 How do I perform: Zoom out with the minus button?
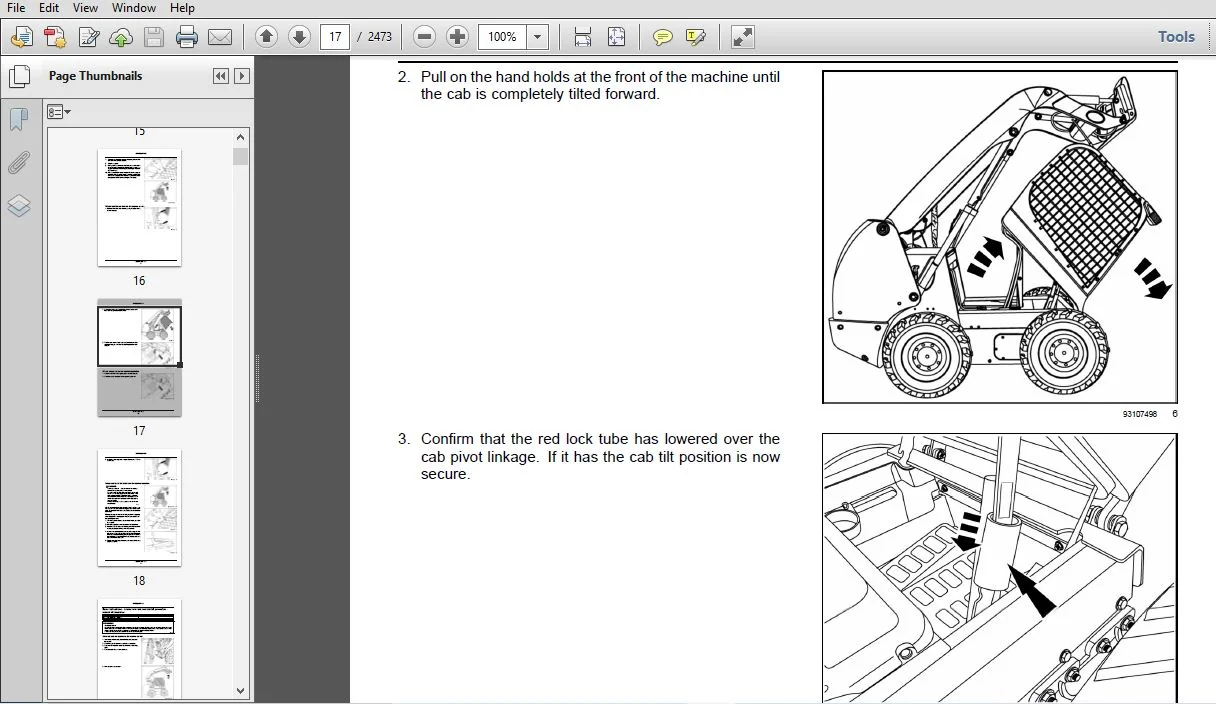pos(424,37)
